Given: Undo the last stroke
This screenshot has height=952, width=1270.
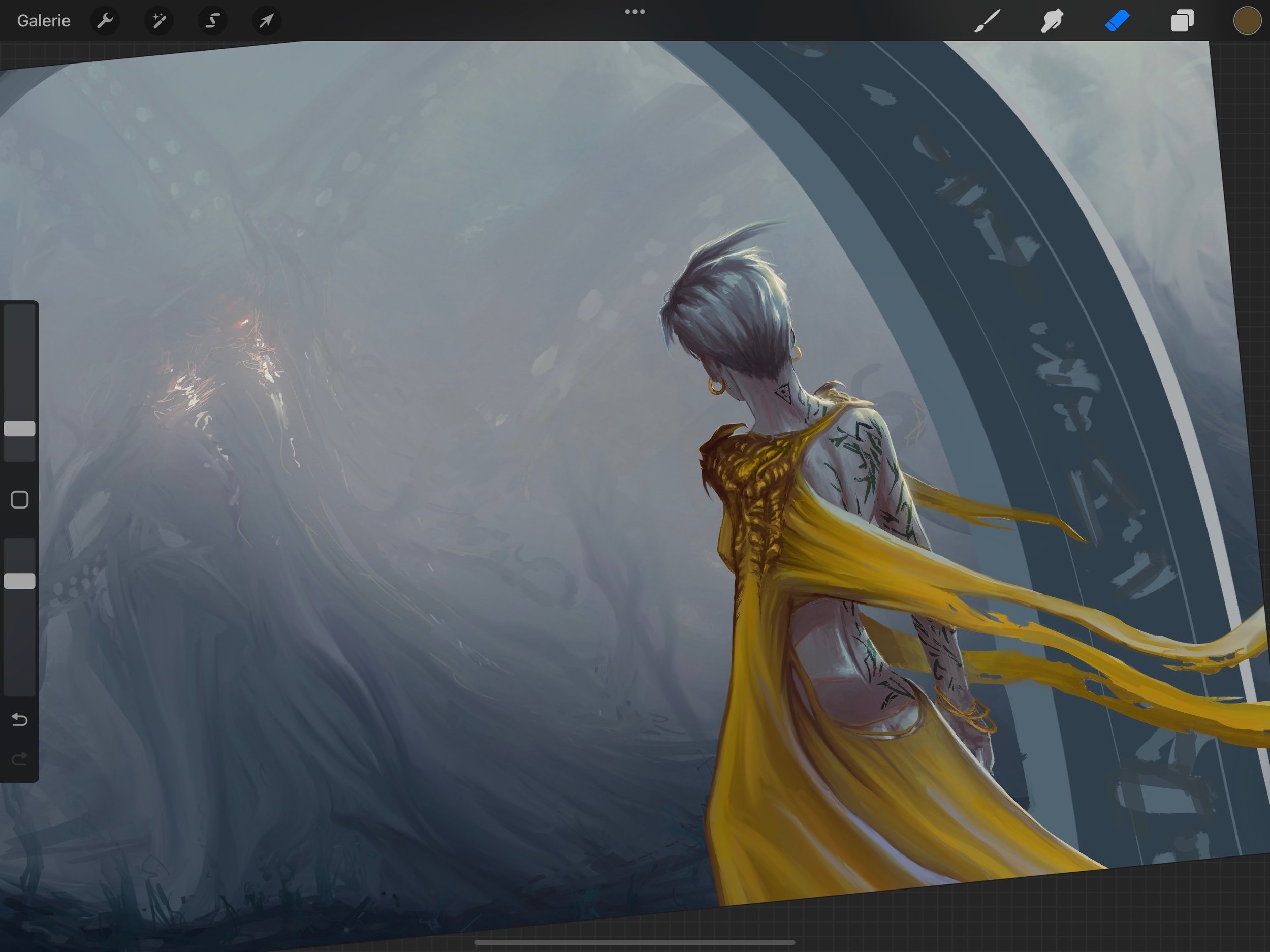Looking at the screenshot, I should click(19, 719).
